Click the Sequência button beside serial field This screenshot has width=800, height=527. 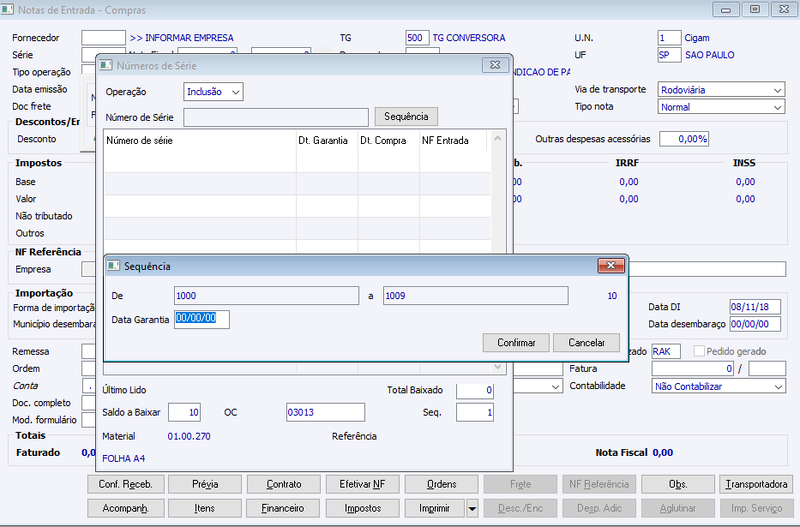406,116
